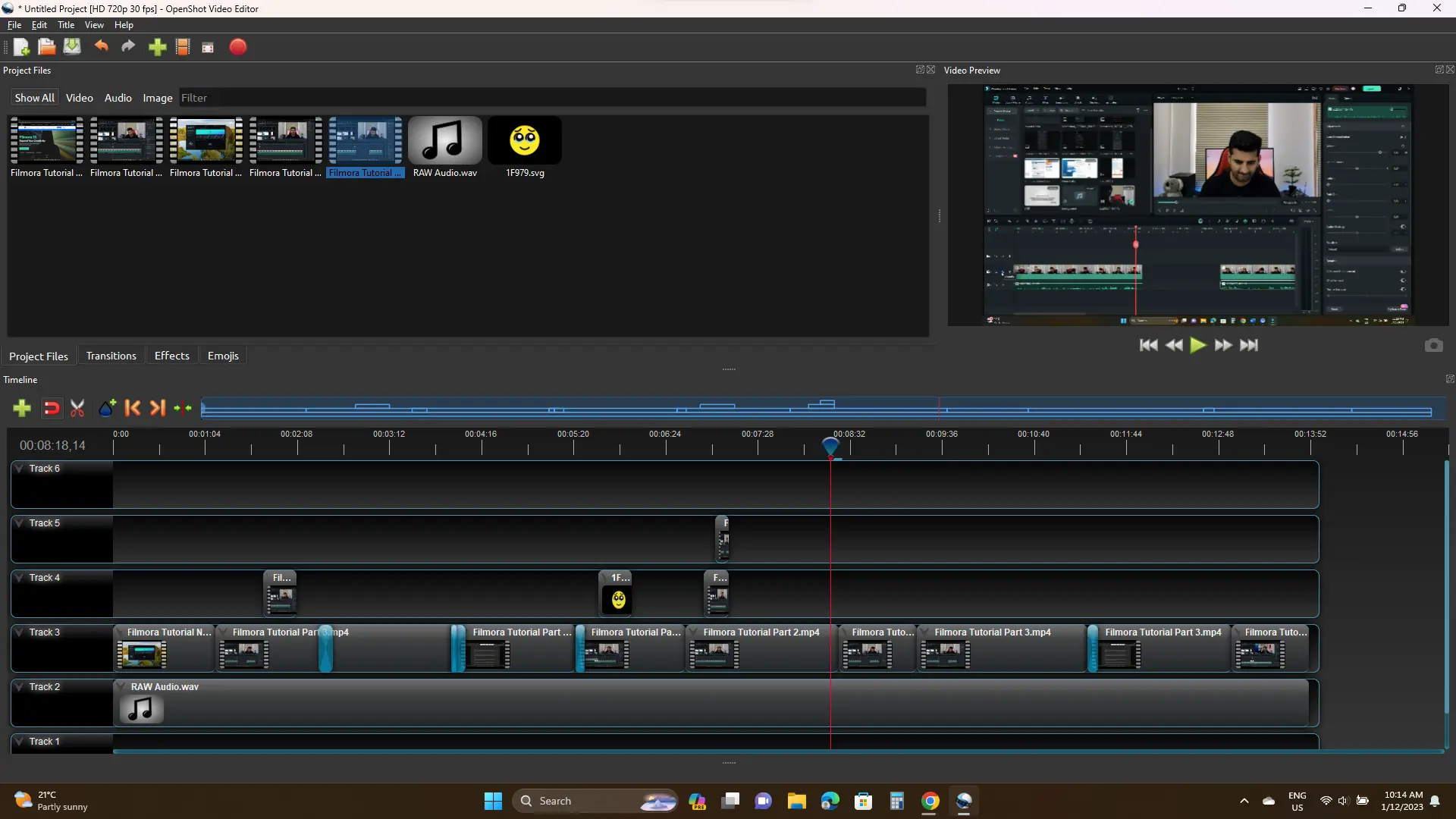
Task: Expand Track 5 dropdown arrow
Action: 20,523
